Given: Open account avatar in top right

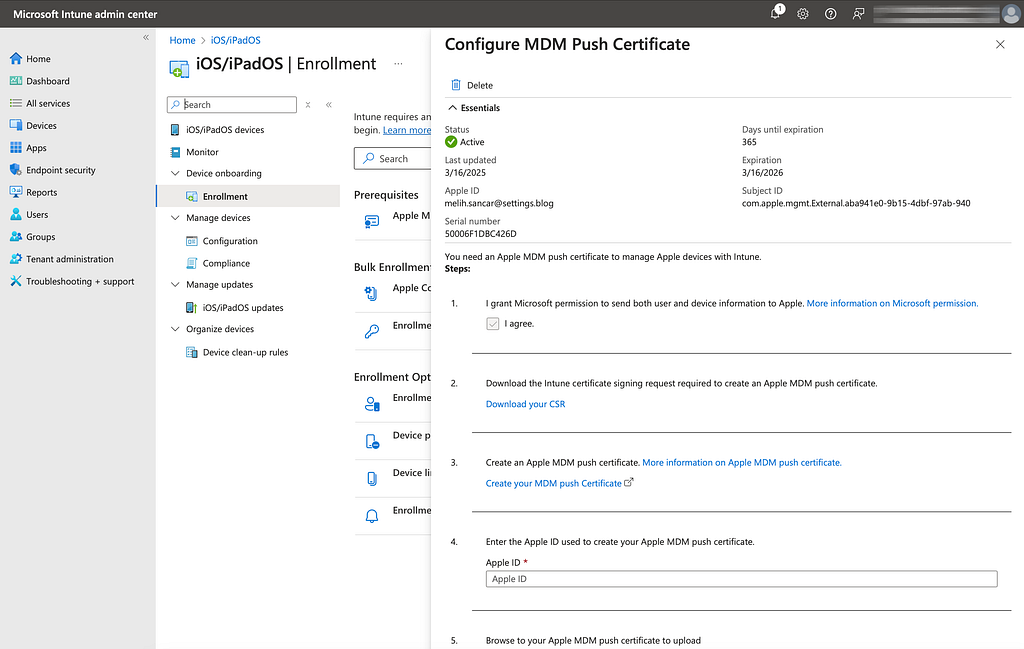Looking at the screenshot, I should pos(1011,14).
